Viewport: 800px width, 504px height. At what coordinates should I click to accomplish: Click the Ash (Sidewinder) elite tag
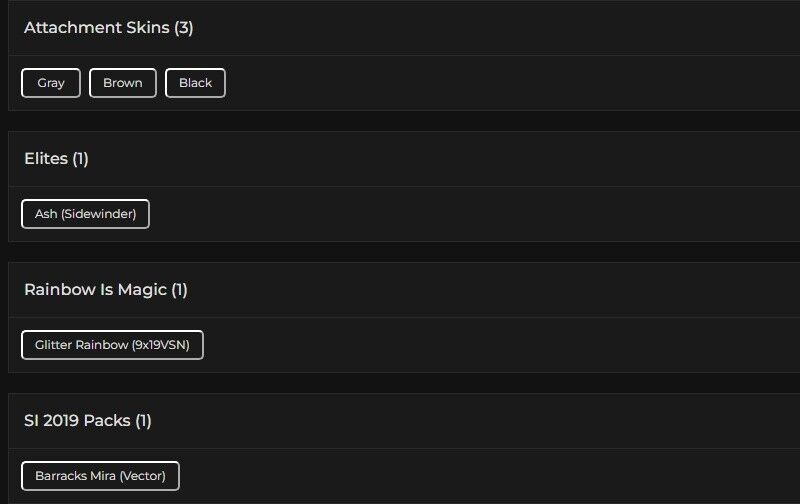[85, 214]
